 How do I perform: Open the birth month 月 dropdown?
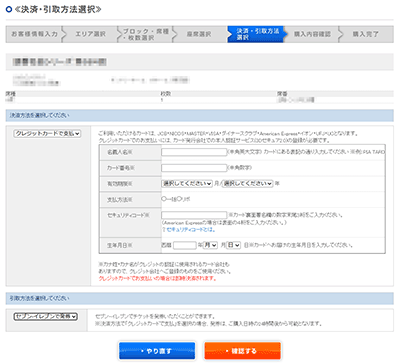tap(210, 245)
